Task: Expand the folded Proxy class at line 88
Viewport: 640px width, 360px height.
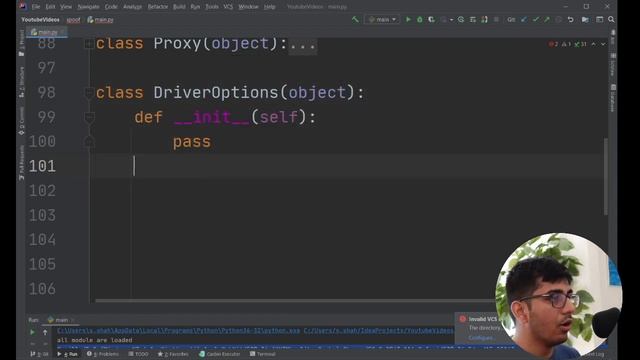Action: tap(89, 43)
